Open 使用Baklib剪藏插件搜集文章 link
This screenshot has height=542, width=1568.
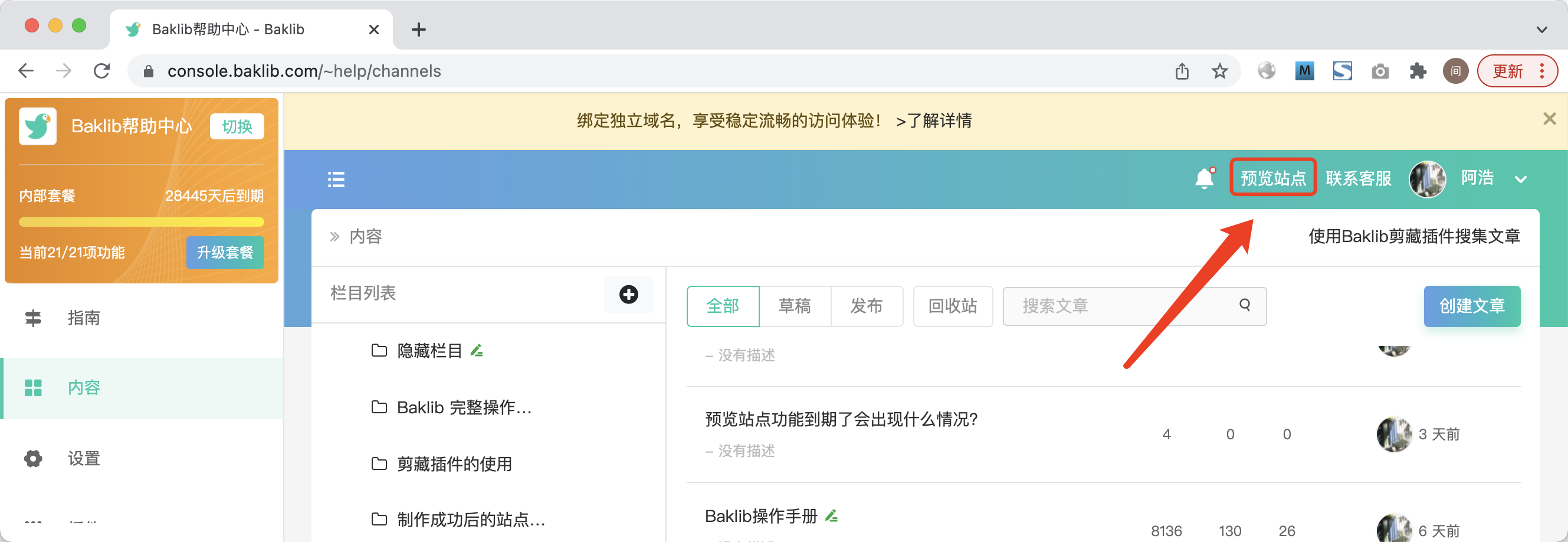(x=1414, y=236)
